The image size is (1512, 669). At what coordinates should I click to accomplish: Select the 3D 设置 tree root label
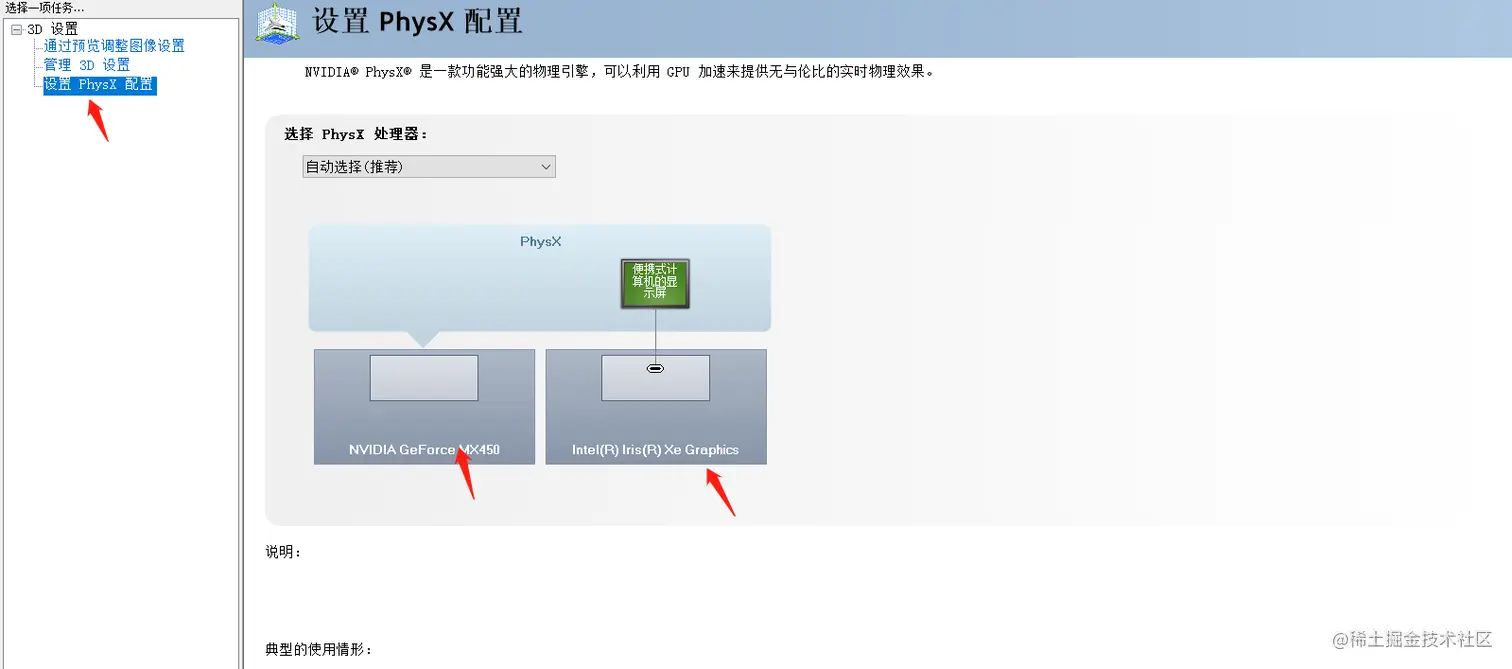[52, 30]
